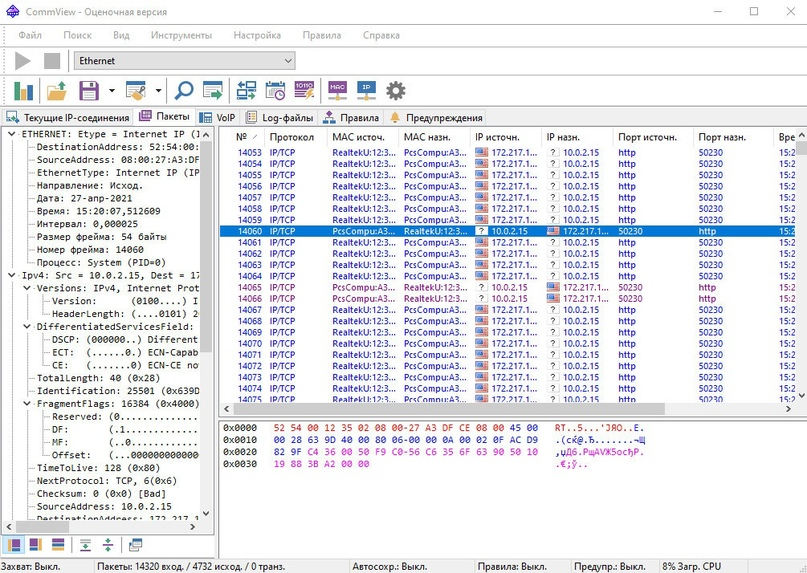Click the magnifier Search icon

[184, 91]
